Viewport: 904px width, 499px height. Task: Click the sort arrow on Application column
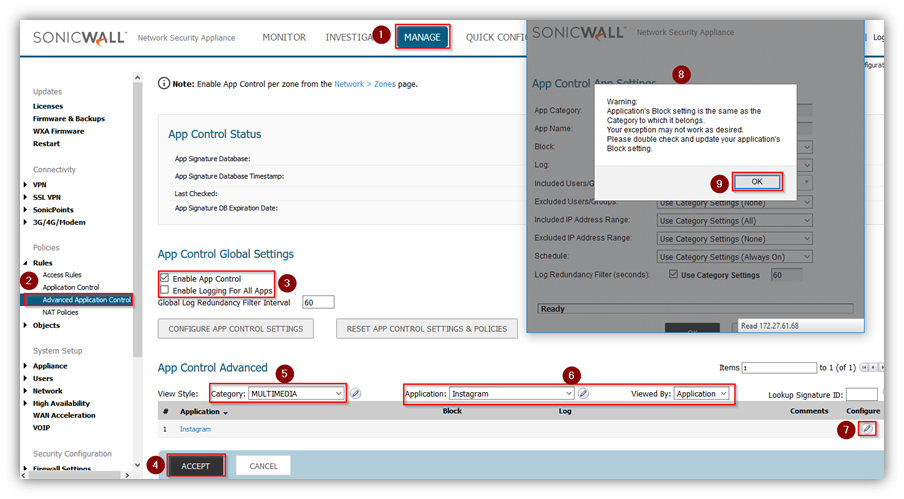(x=226, y=412)
